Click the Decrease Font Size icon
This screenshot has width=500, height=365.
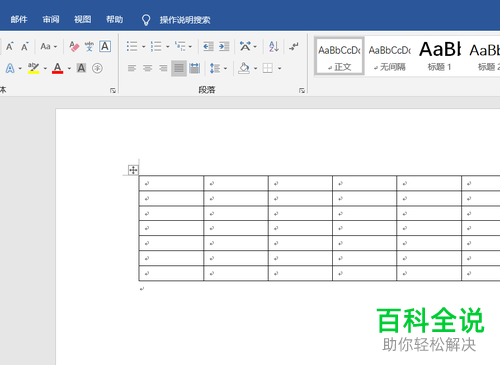click(x=24, y=46)
